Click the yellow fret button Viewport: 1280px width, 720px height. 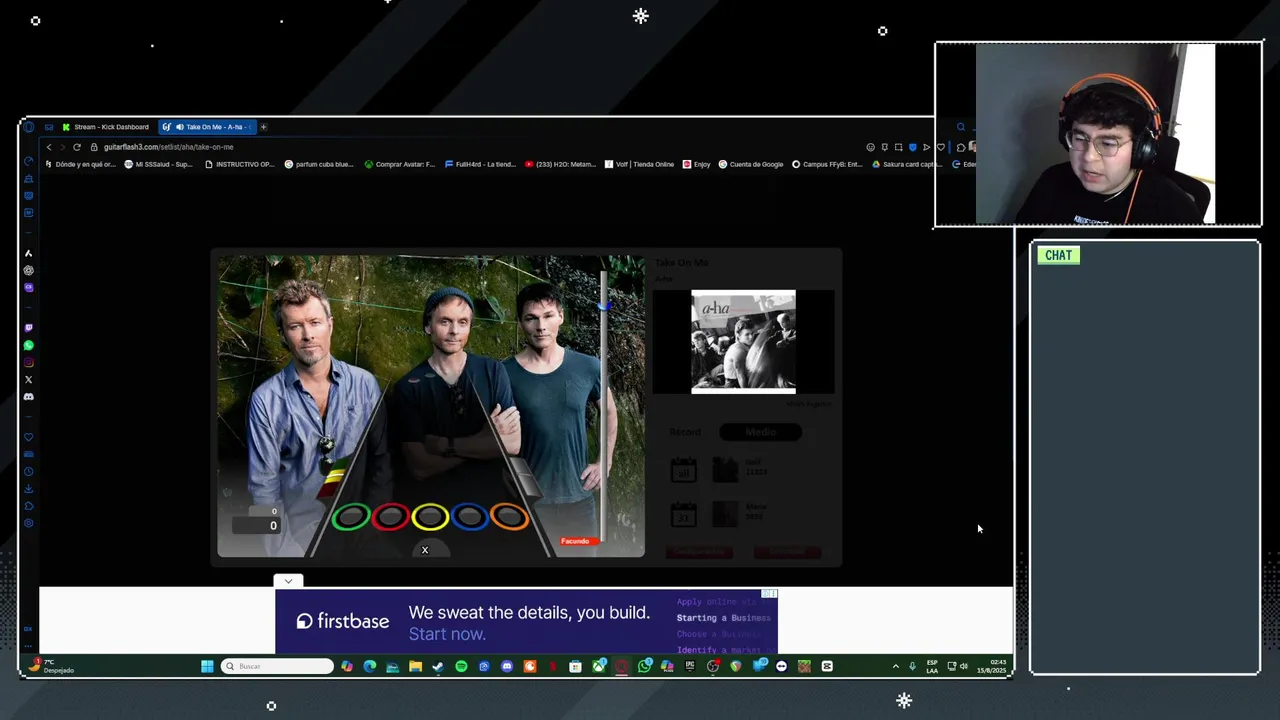tap(430, 516)
